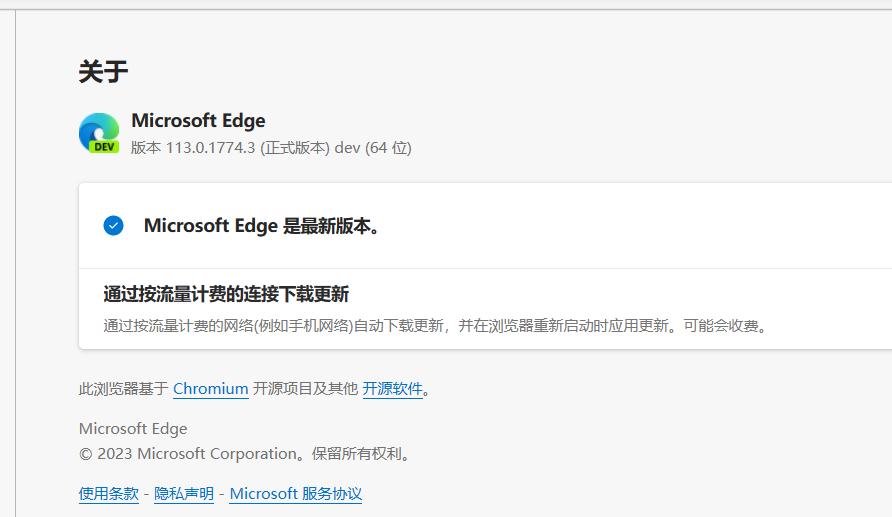Image resolution: width=892 pixels, height=517 pixels.
Task: Click the Microsoft Edge title next to logo
Action: tap(198, 121)
